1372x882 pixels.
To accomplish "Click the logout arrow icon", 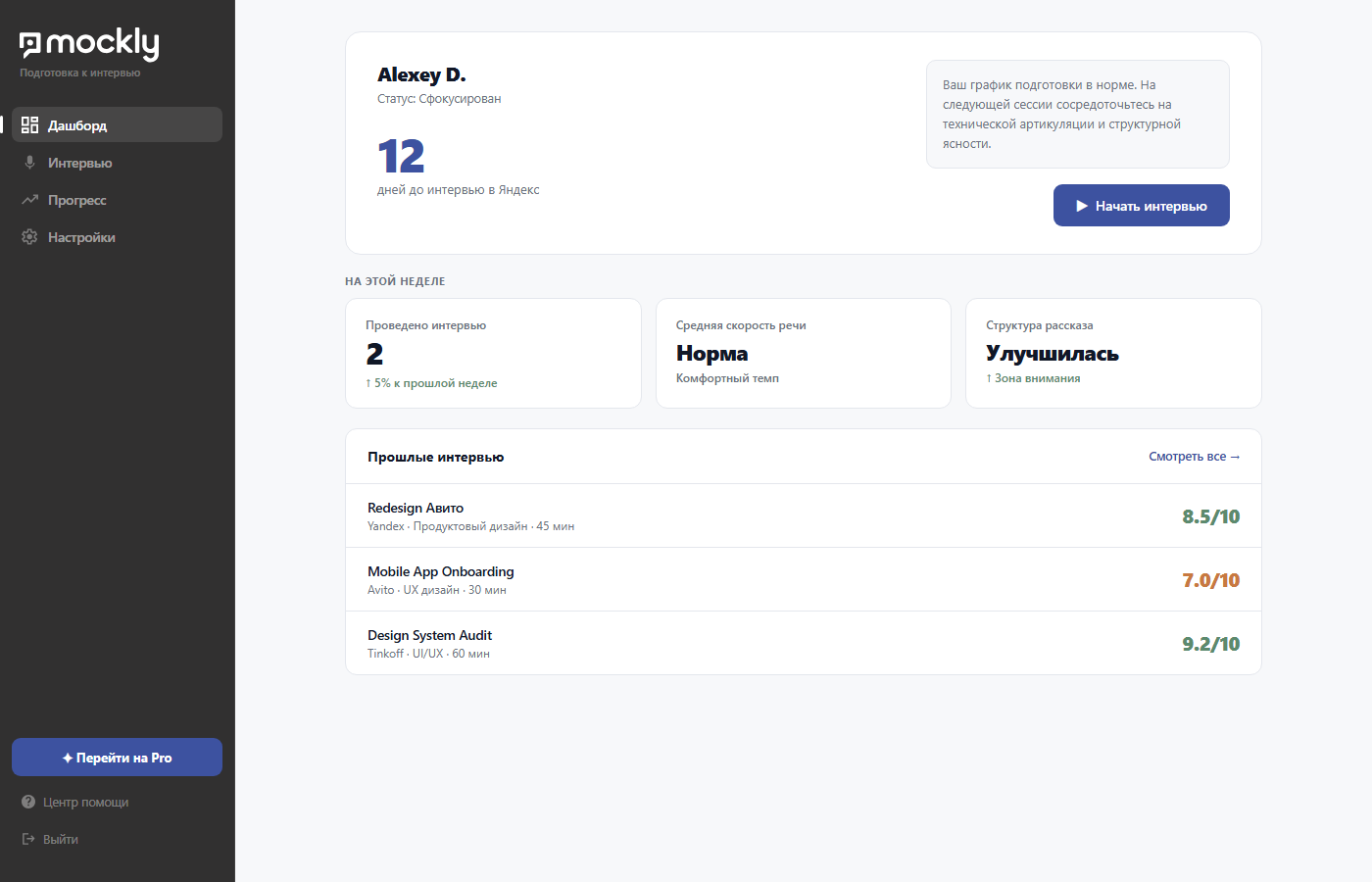I will [28, 839].
